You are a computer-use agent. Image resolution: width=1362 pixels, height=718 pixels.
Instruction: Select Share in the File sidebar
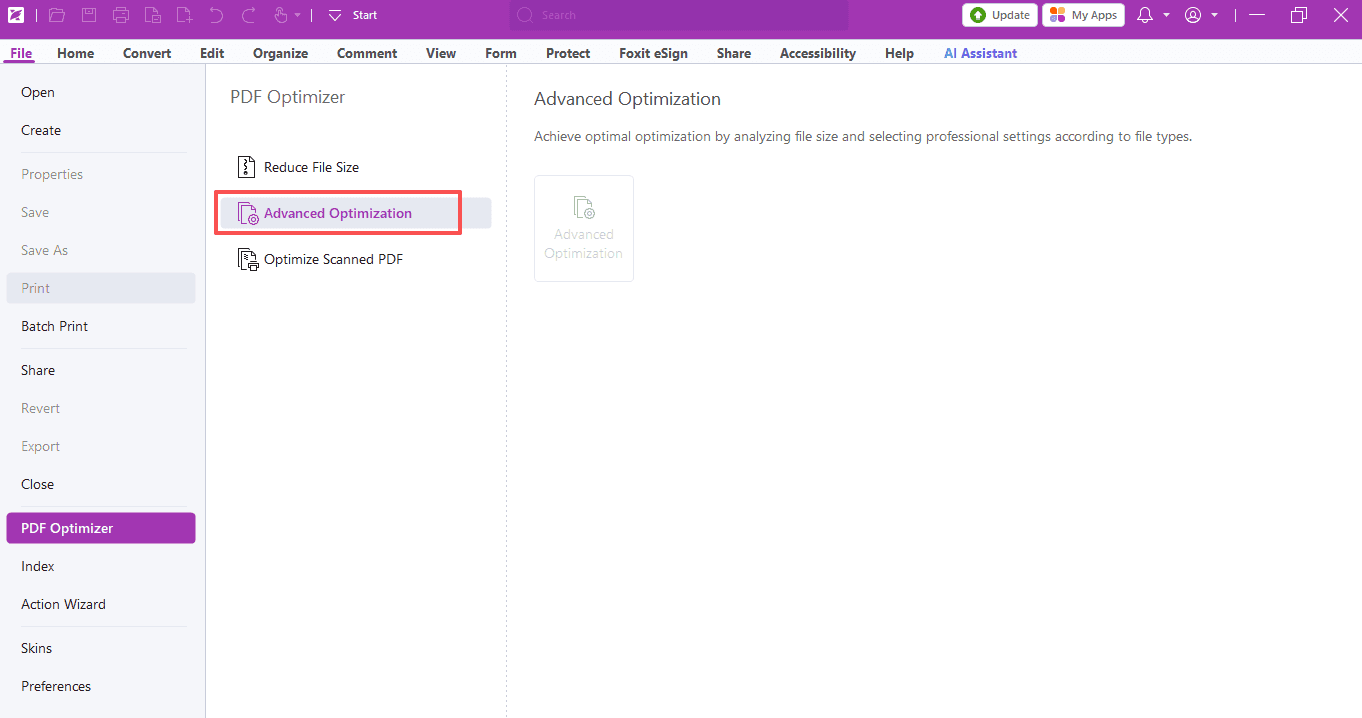(101, 370)
